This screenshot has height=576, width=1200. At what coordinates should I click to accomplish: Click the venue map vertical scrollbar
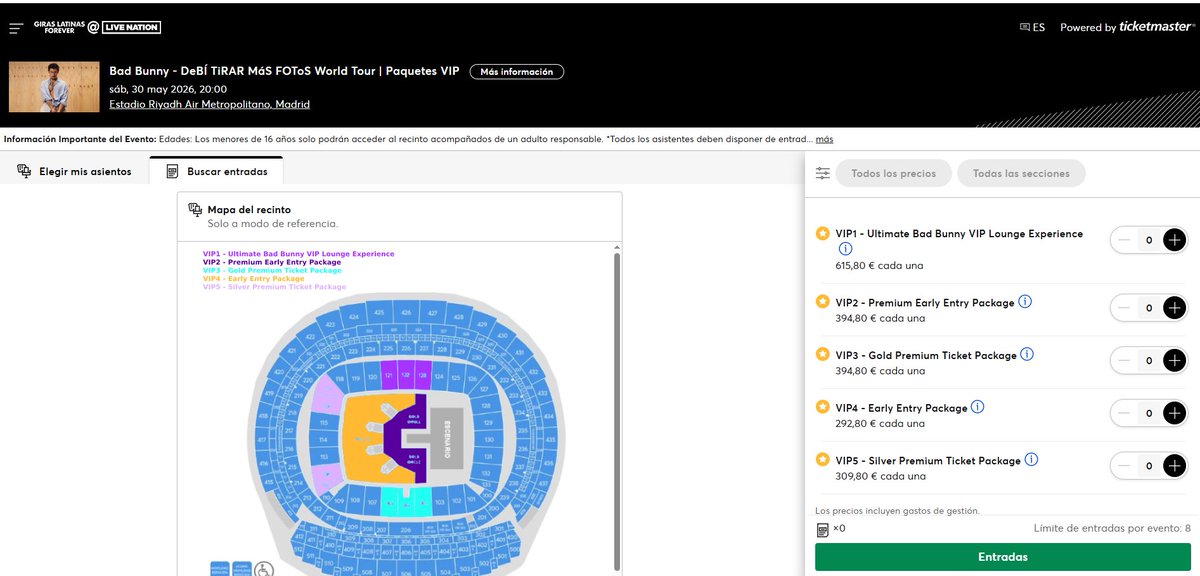[617, 412]
